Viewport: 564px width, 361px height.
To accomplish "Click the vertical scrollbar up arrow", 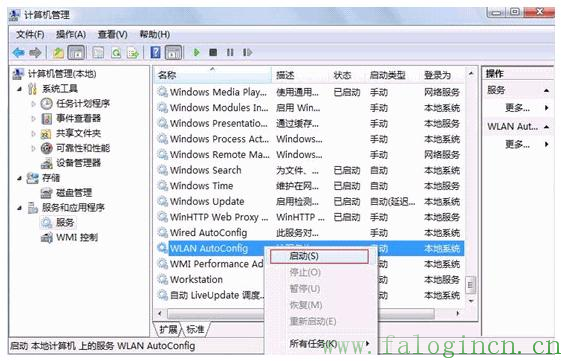I will pos(470,74).
